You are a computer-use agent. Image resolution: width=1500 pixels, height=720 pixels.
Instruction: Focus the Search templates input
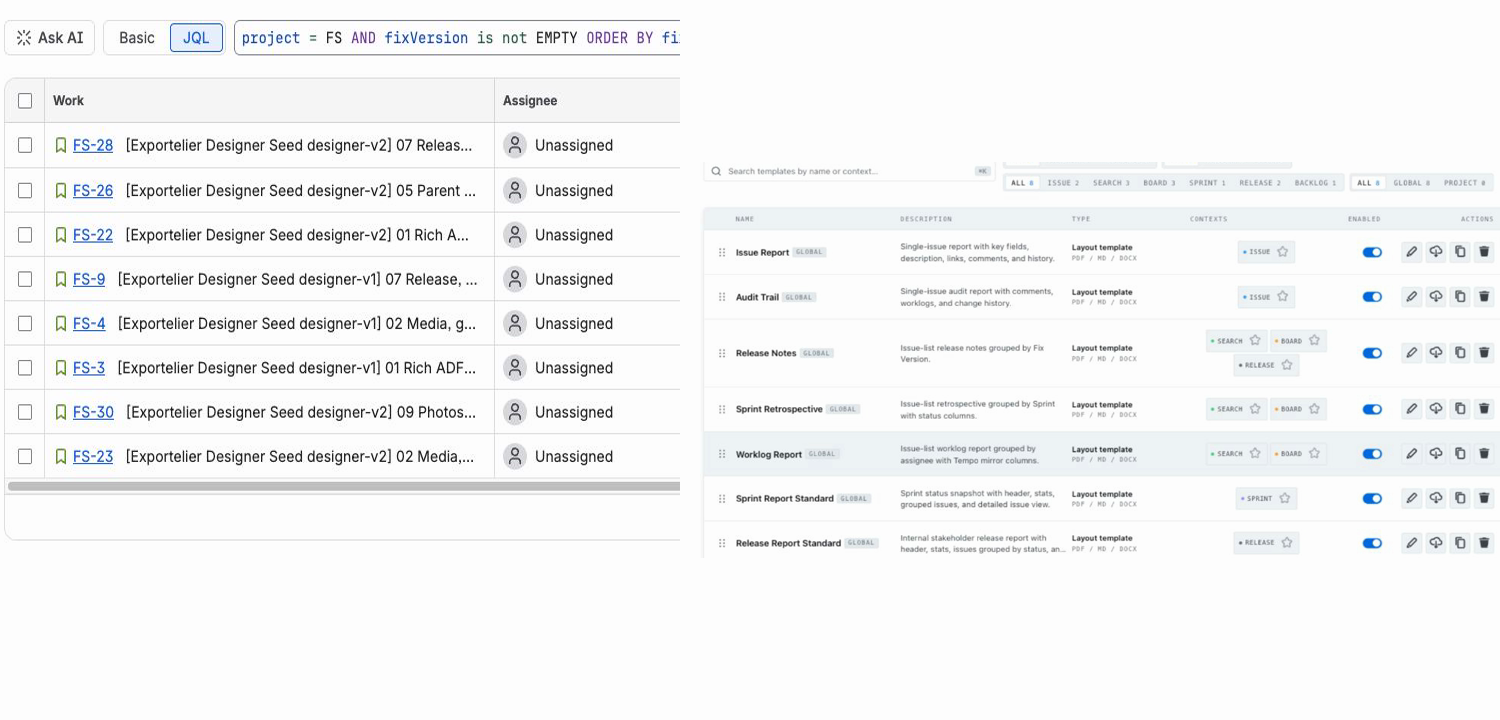[850, 171]
